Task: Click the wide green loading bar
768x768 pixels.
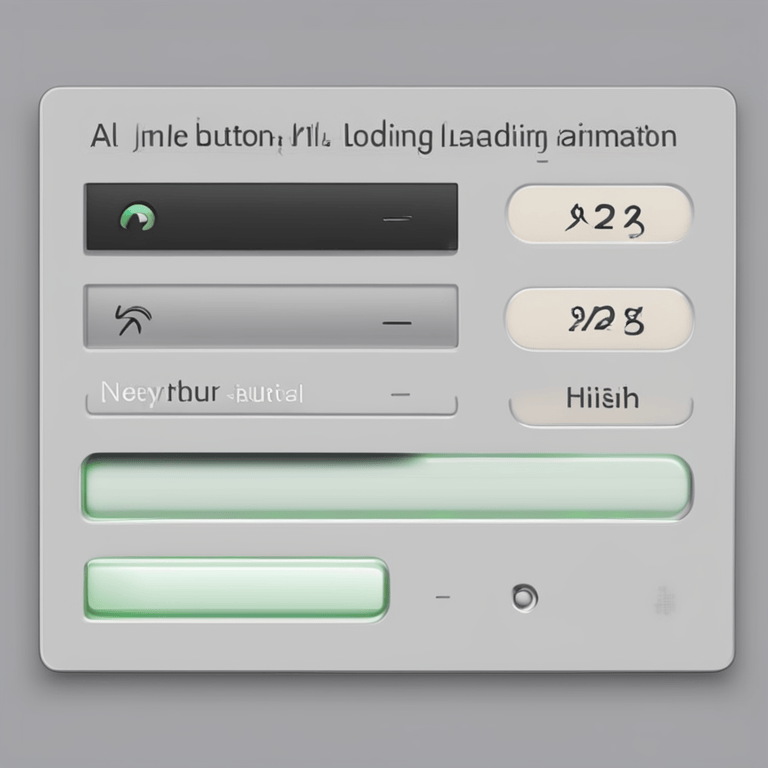Action: coord(387,486)
